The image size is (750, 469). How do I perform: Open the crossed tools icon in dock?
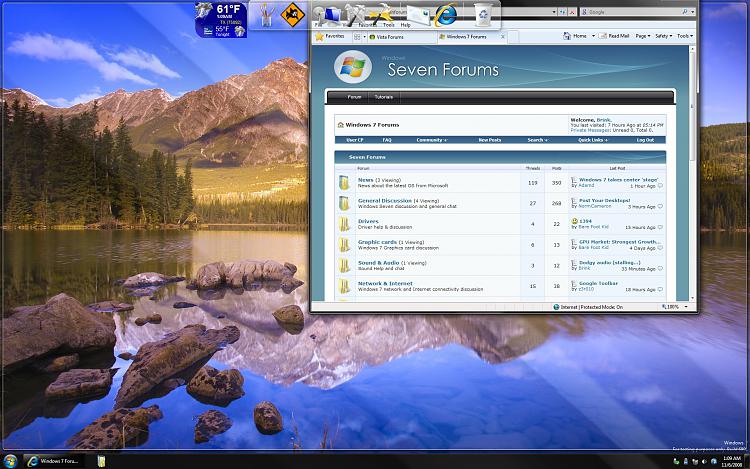[355, 14]
